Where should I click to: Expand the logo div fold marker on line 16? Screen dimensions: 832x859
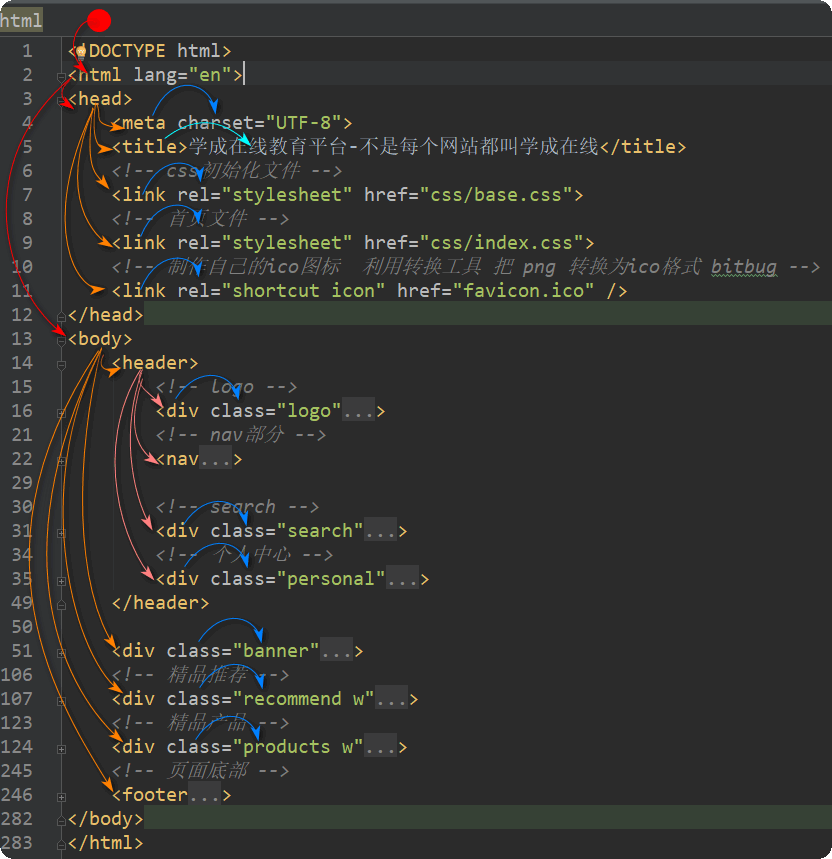(x=61, y=413)
